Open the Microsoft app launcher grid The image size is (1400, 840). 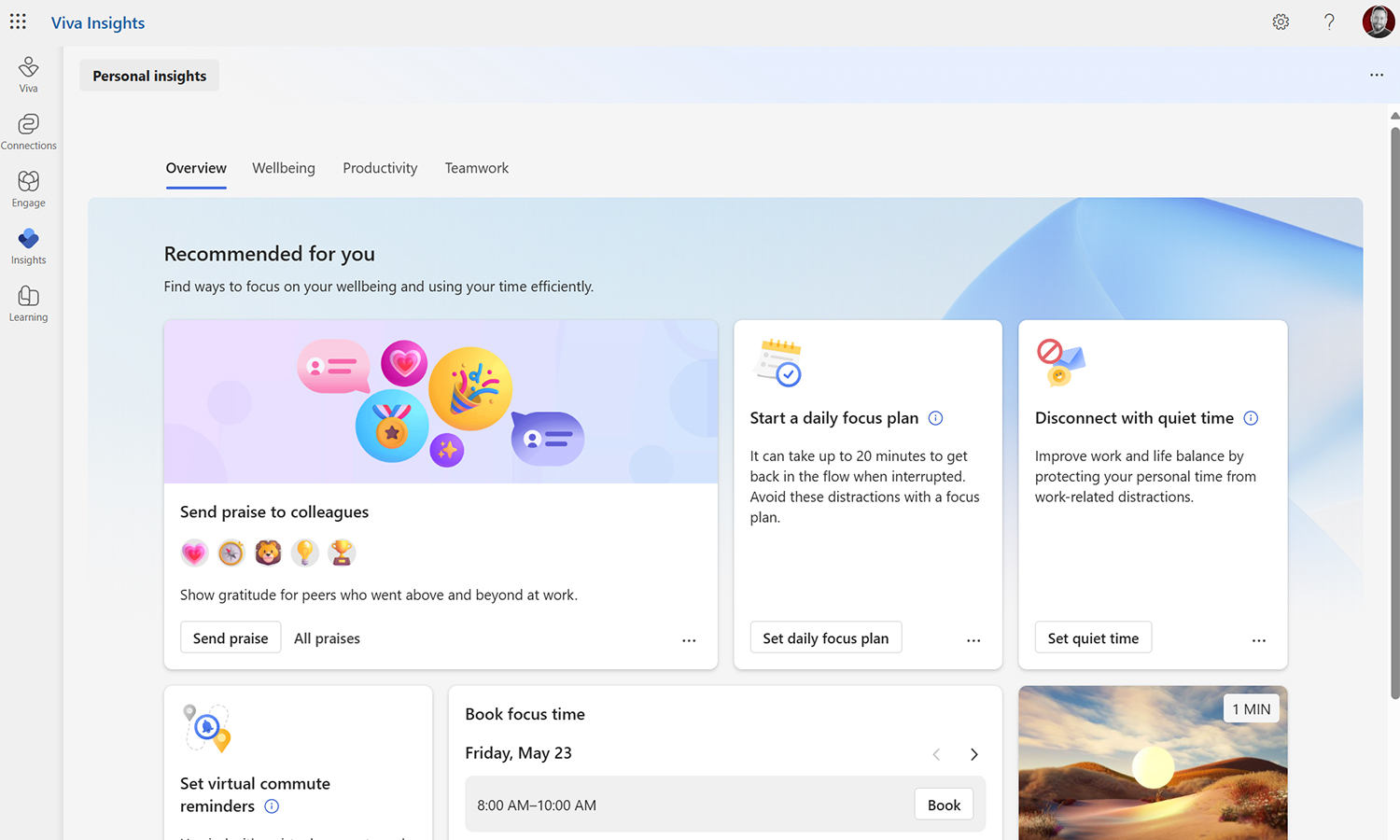point(18,21)
